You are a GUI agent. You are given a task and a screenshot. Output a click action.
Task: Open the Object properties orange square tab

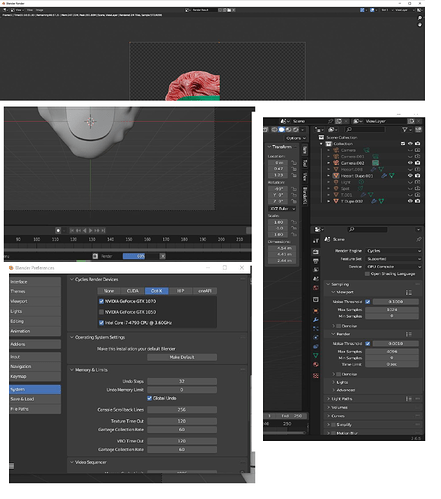(x=316, y=311)
